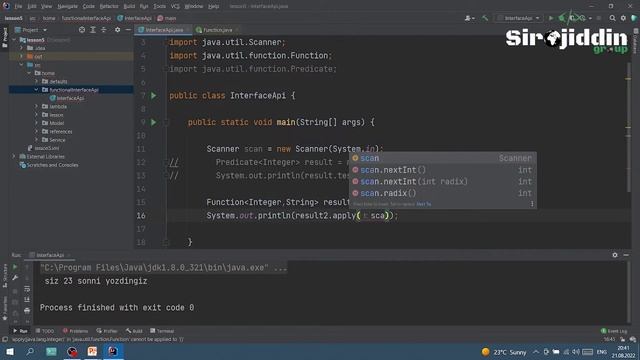The image size is (640, 360).
Task: Open the Navigate menu
Action: pyautogui.click(x=67, y=6)
